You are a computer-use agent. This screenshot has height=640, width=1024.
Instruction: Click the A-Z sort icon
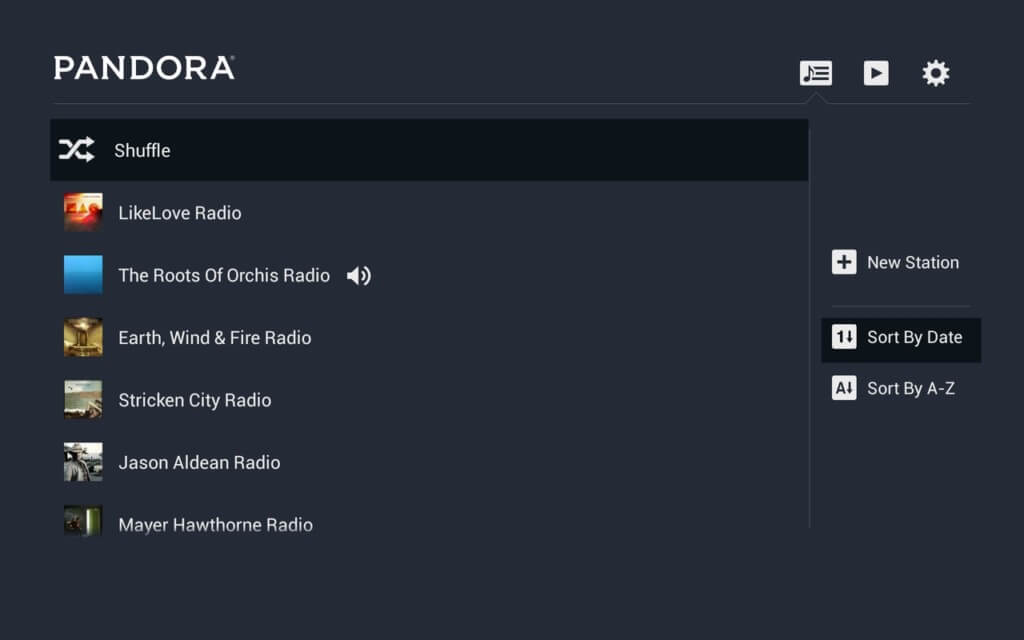(844, 388)
